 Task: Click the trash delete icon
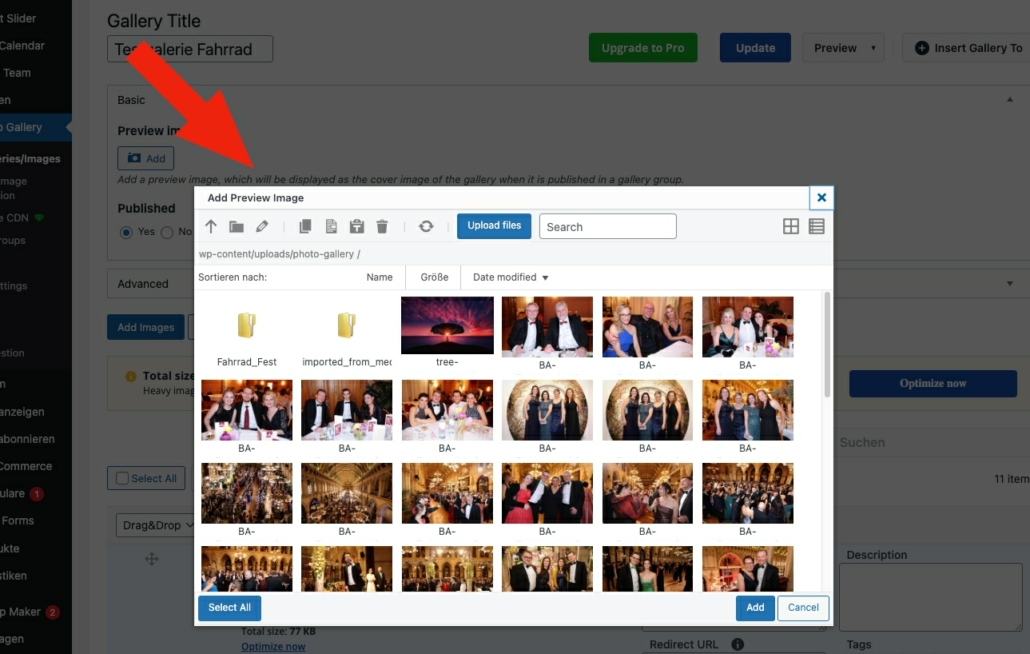[x=382, y=227]
